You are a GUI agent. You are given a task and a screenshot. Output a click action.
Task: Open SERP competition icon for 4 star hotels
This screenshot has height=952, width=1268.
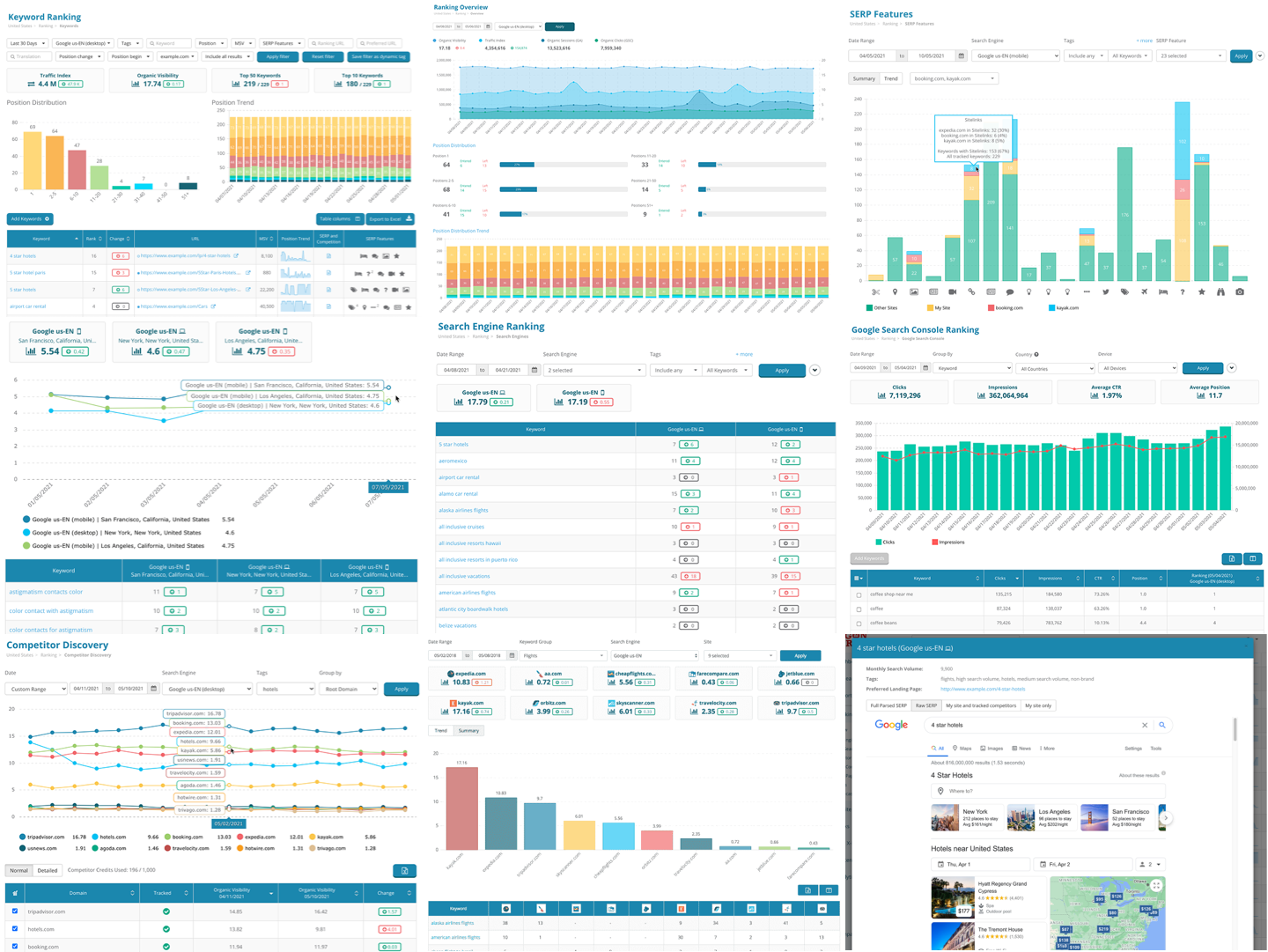[328, 256]
